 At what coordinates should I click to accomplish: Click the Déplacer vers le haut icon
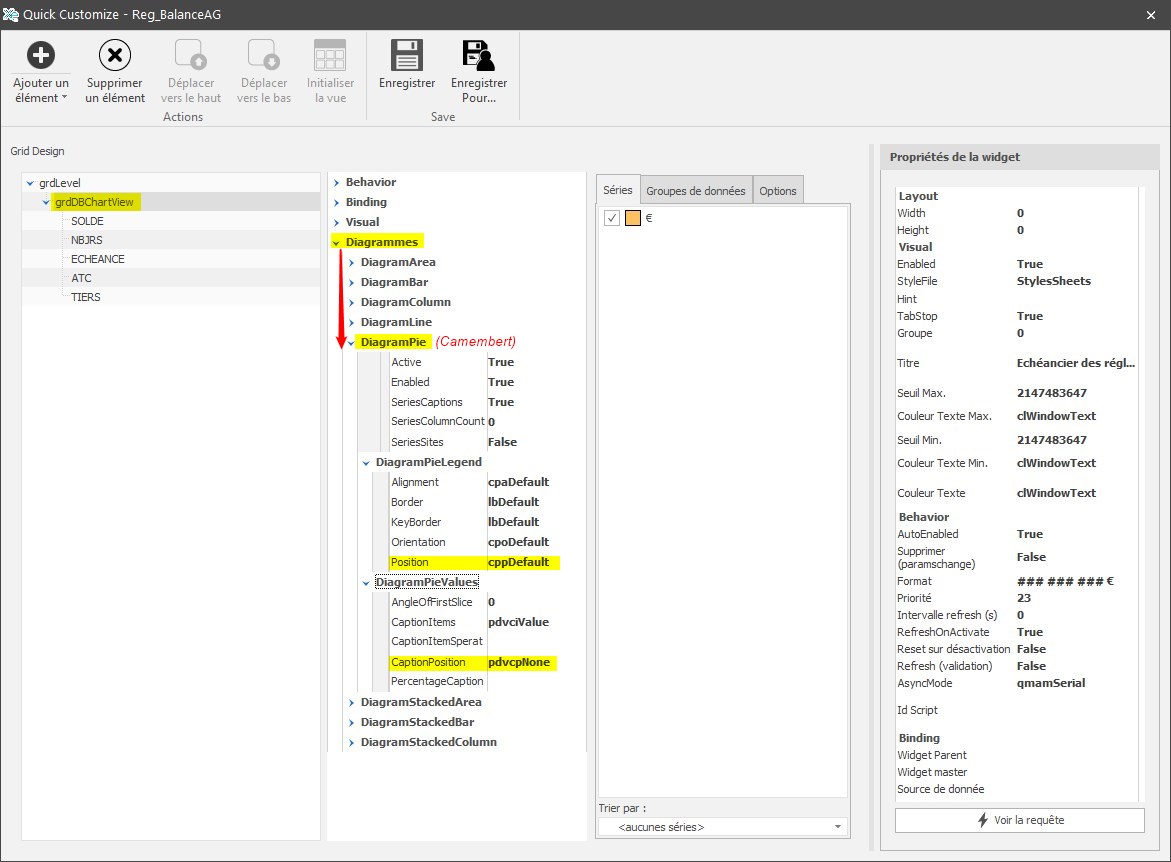(x=190, y=55)
